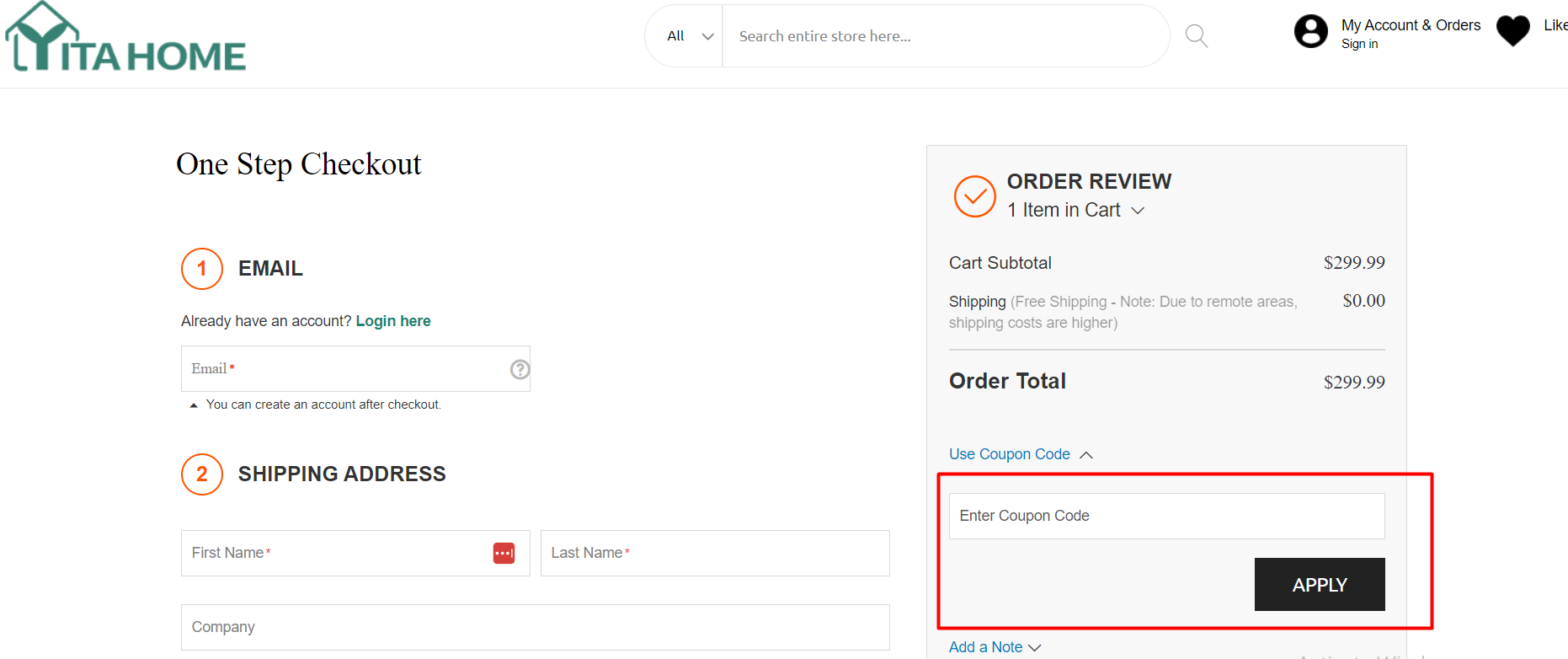Screen dimensions: 1568x659
Task: Click the 'You can create an account' note
Action: [x=323, y=405]
